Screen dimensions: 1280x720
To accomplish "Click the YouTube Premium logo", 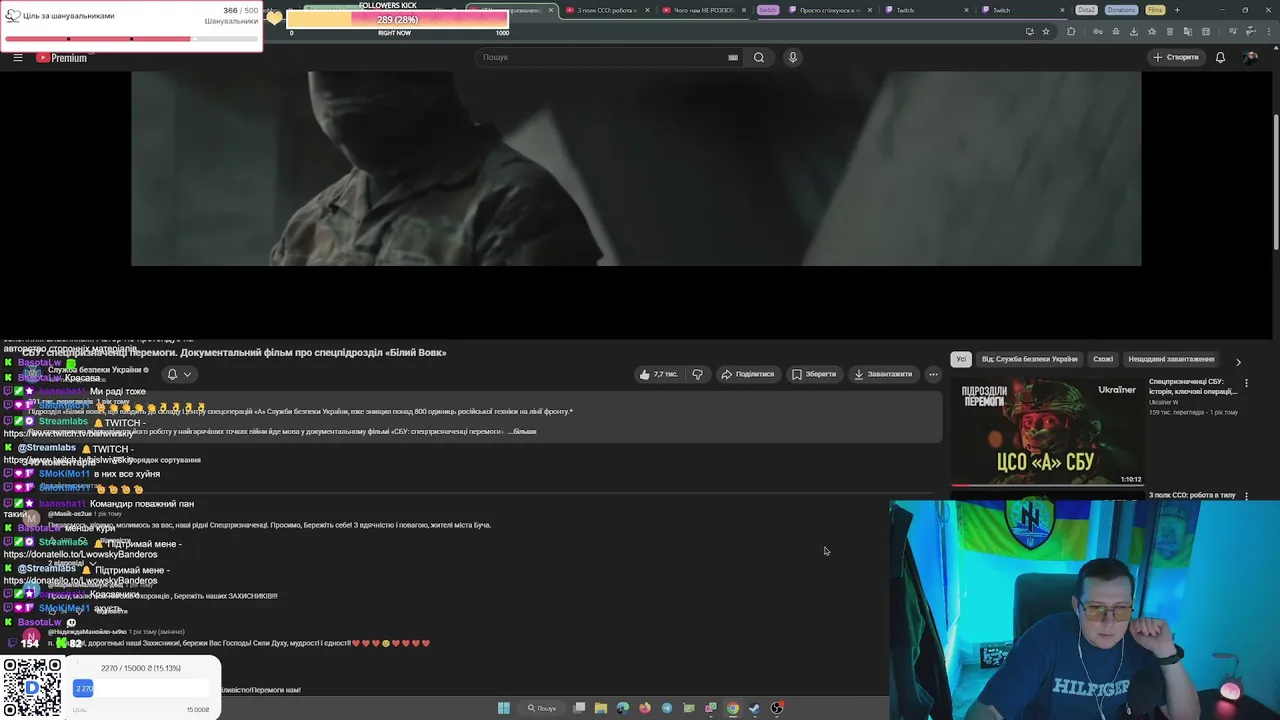I will coord(62,58).
